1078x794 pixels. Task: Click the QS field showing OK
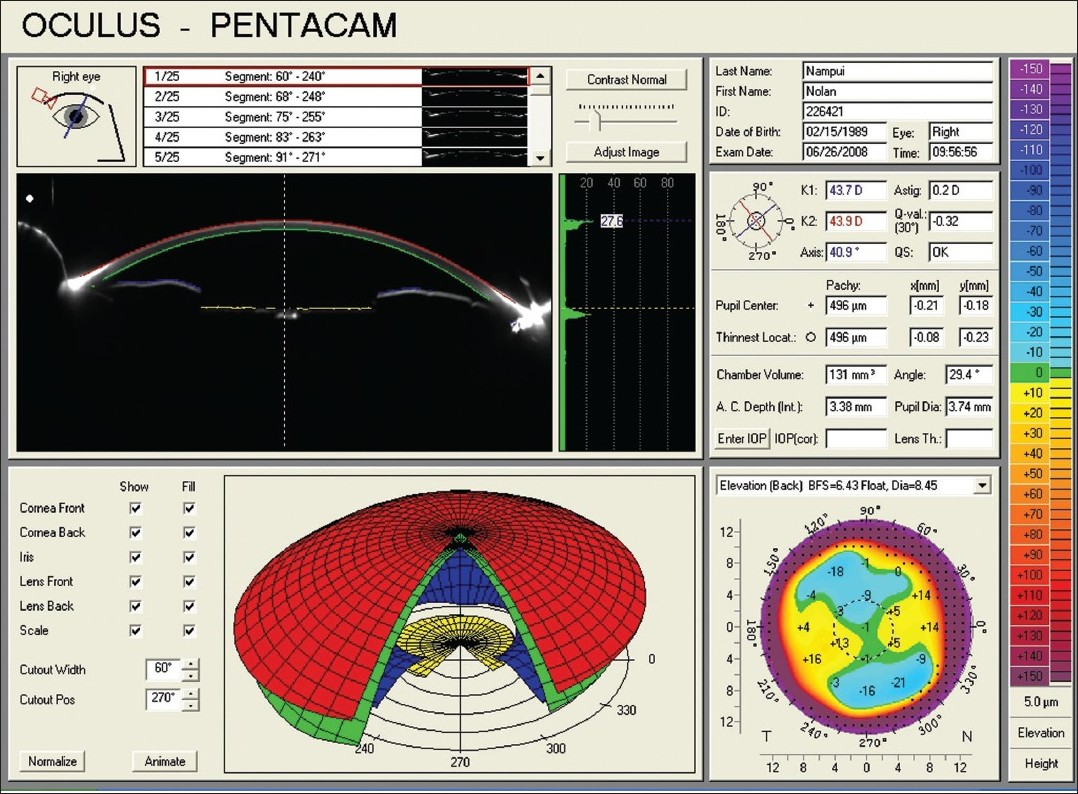(961, 252)
